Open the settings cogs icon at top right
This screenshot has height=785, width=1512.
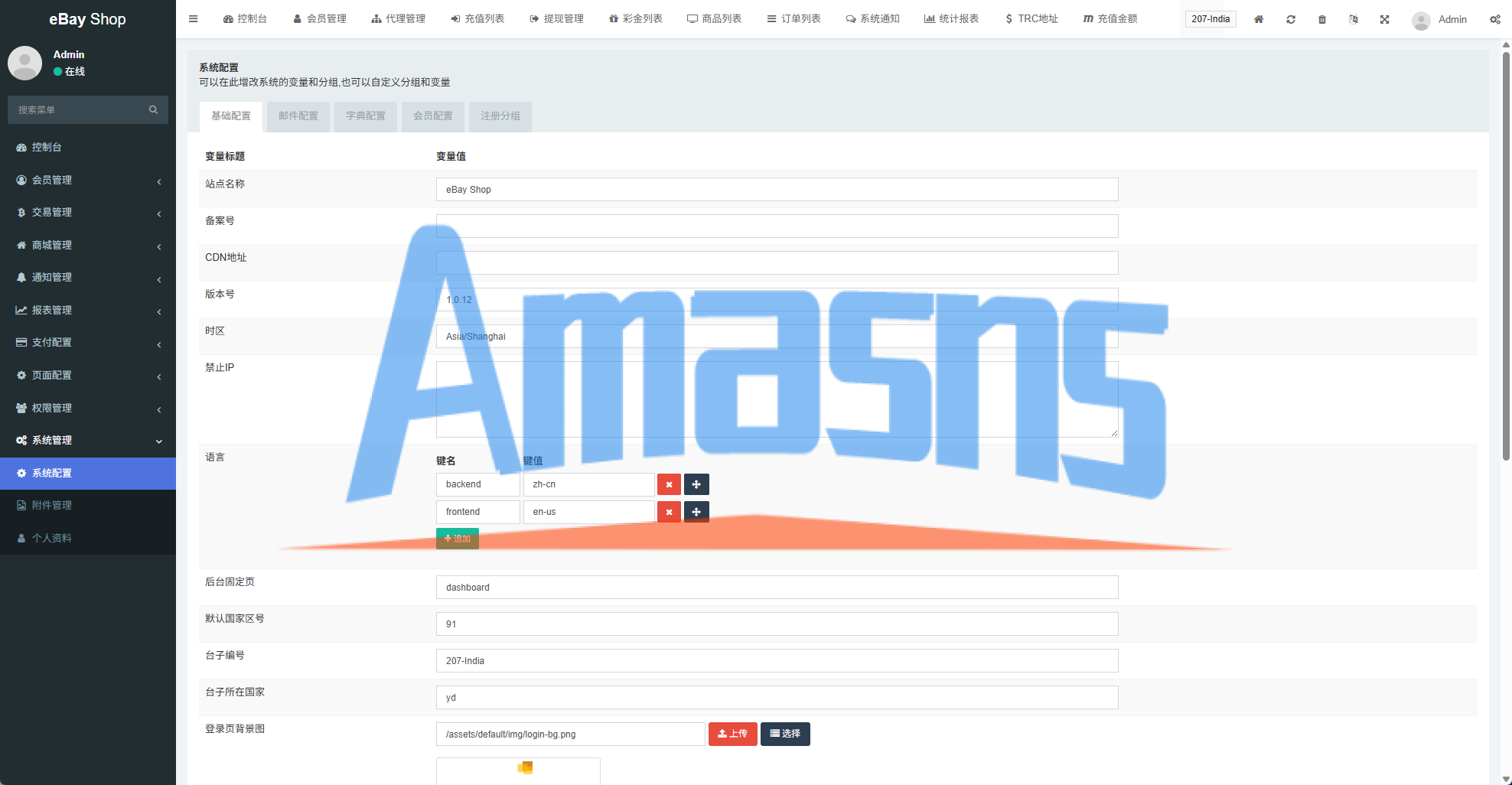click(x=1494, y=19)
